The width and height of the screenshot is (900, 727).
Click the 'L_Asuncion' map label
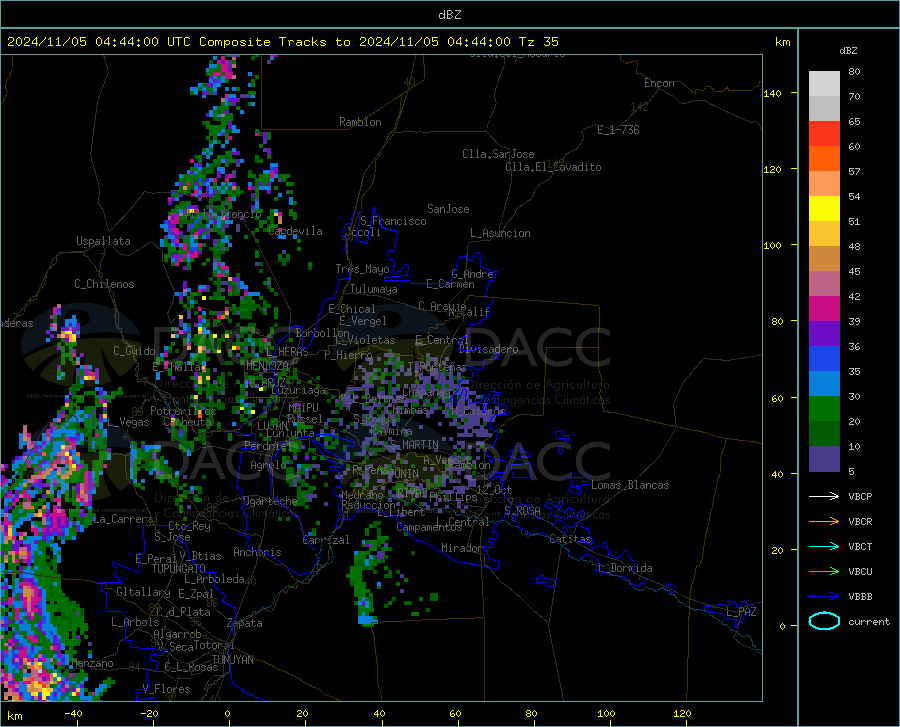click(x=500, y=233)
